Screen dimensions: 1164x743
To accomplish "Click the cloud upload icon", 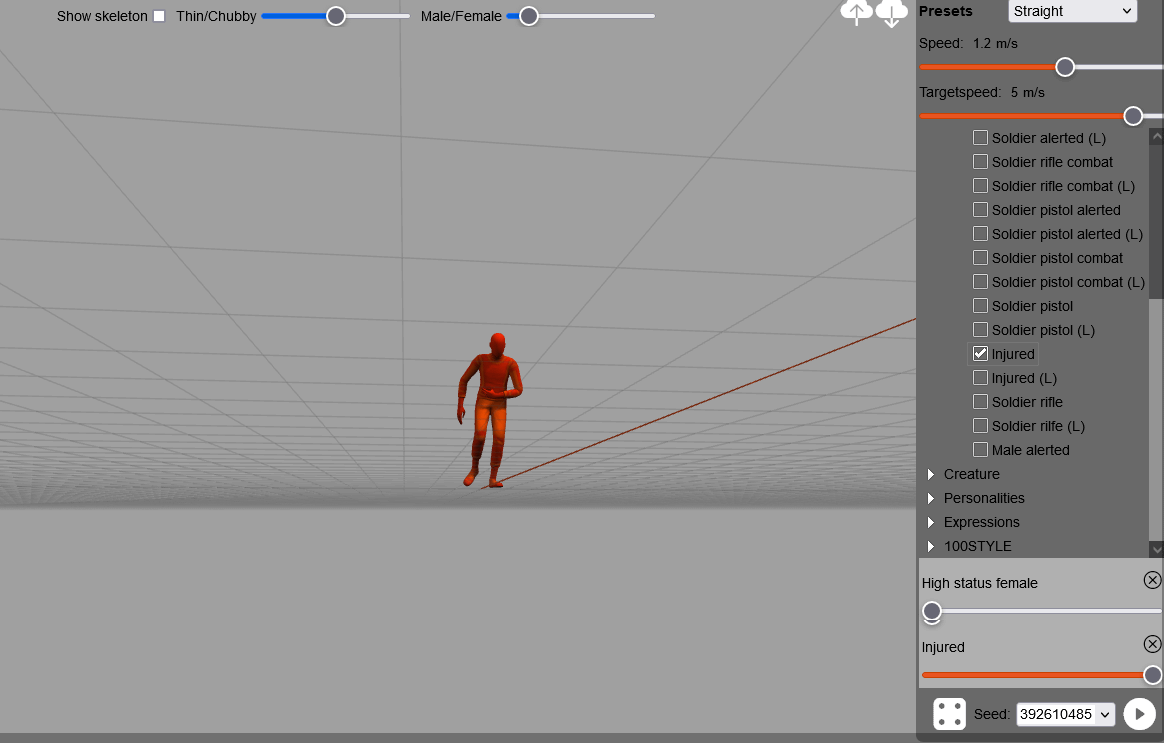I will point(856,12).
